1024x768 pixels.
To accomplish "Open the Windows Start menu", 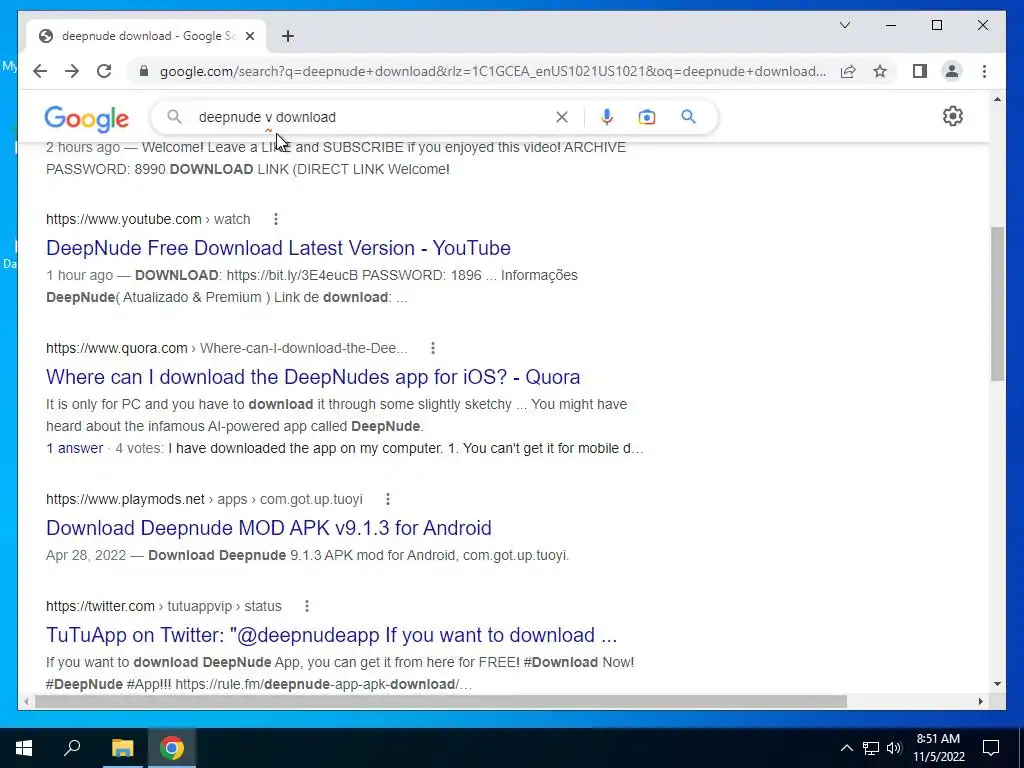I will (x=24, y=748).
